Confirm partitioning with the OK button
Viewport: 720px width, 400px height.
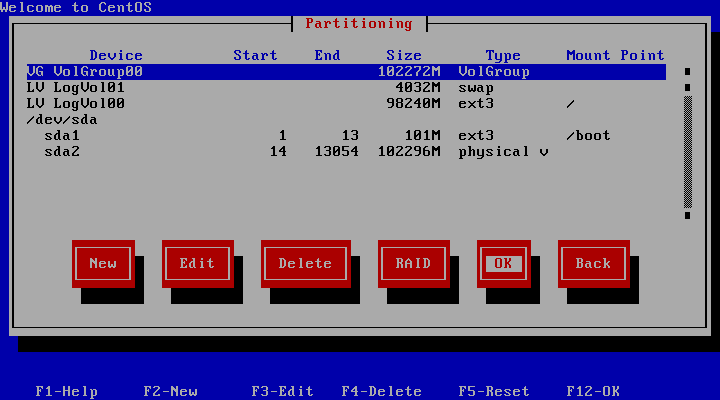(503, 263)
